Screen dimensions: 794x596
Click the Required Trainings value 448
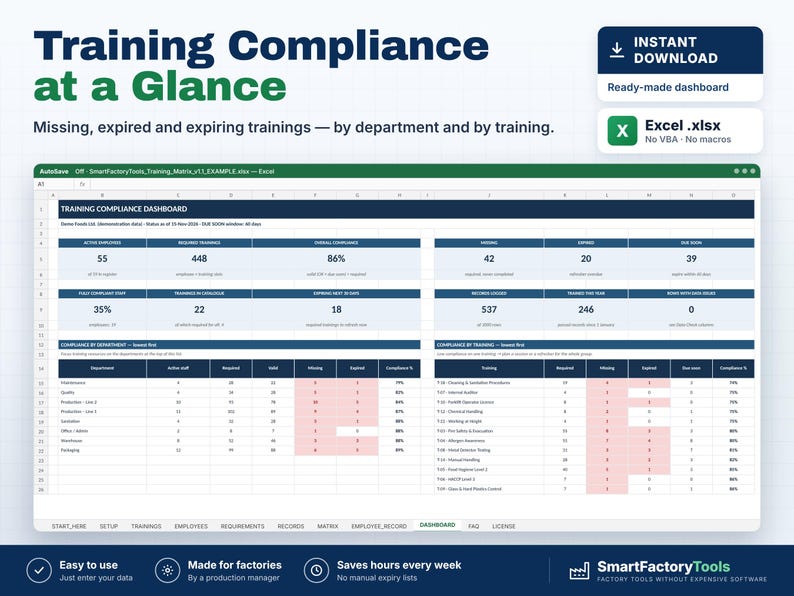tap(199, 259)
